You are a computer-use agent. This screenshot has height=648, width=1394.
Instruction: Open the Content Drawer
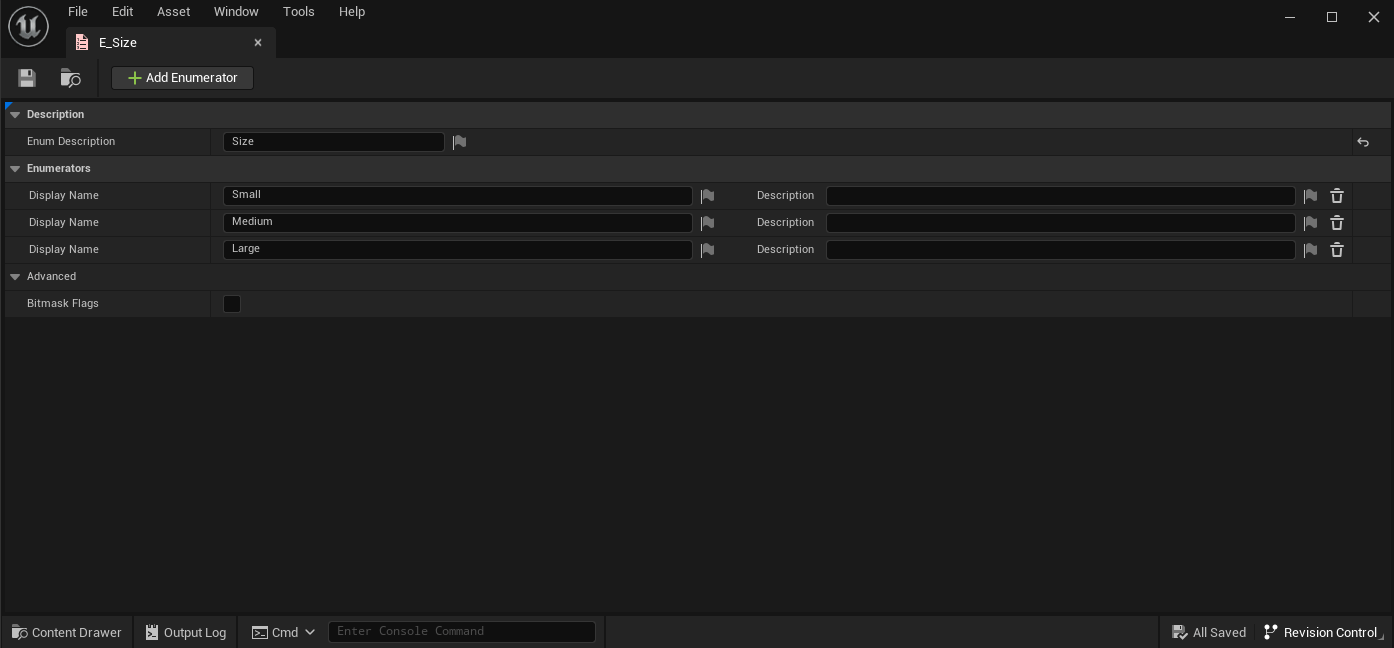coord(67,632)
